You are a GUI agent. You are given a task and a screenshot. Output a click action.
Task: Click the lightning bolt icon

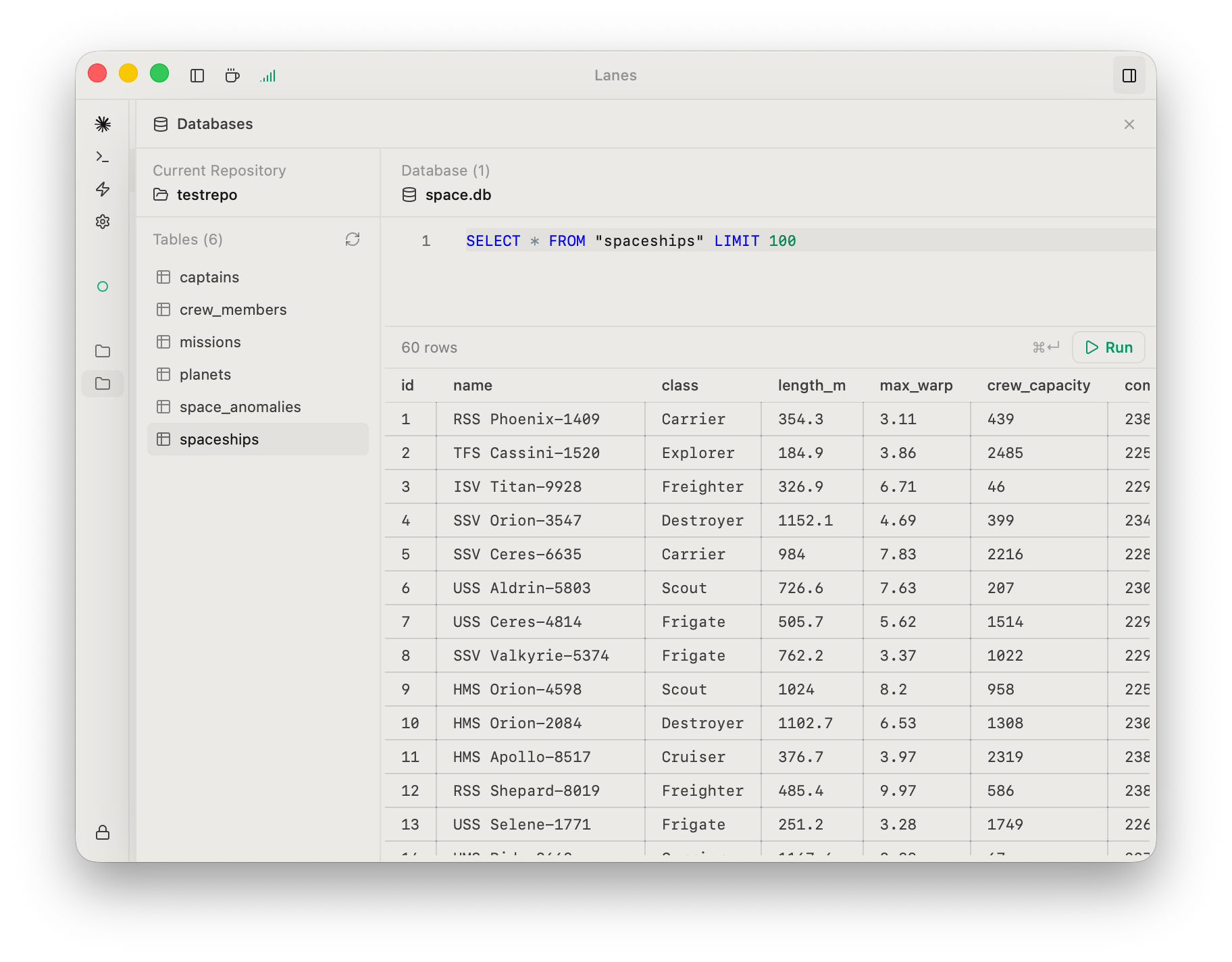pyautogui.click(x=103, y=189)
